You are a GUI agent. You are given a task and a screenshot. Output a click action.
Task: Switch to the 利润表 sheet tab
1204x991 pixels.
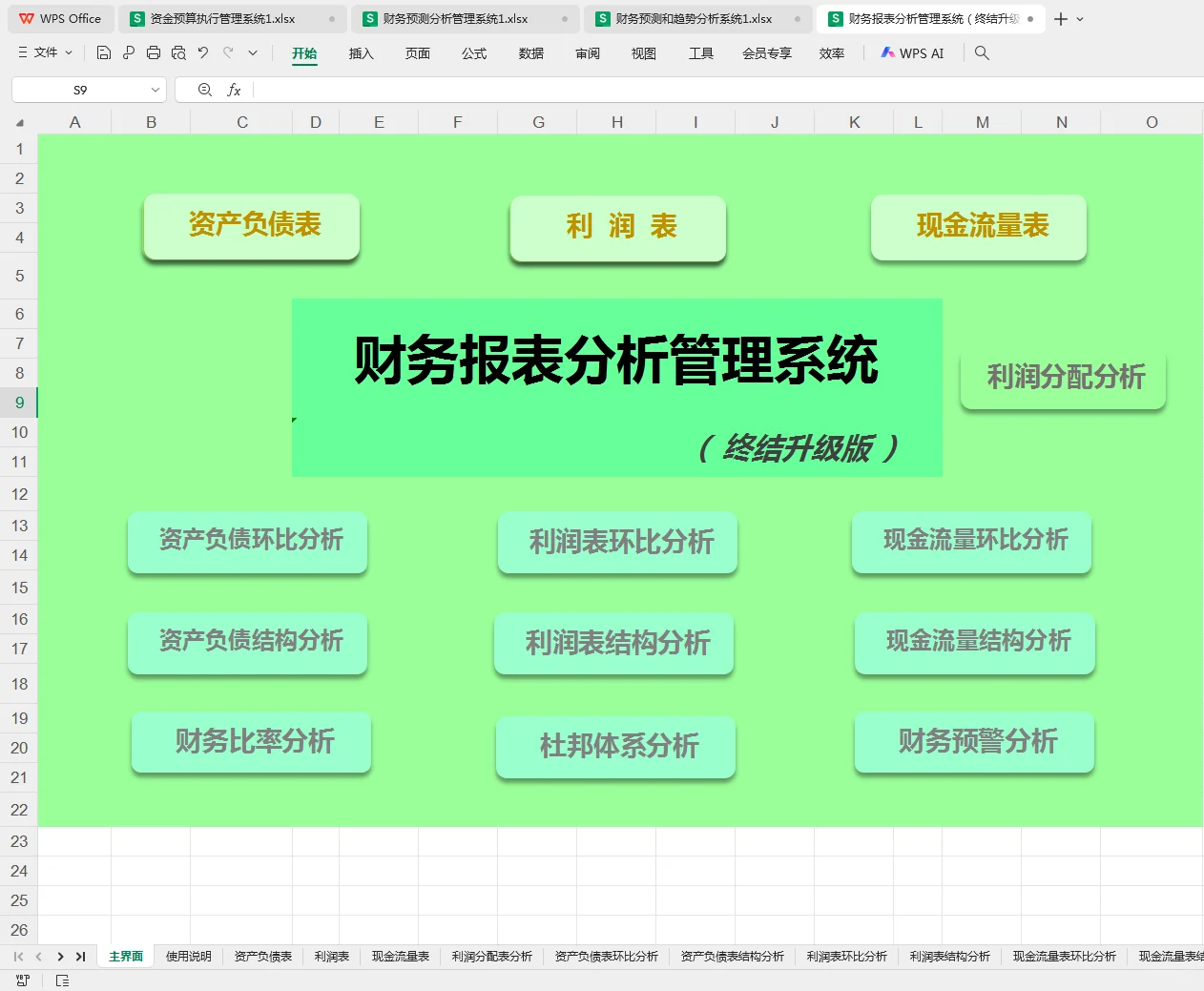click(x=331, y=956)
